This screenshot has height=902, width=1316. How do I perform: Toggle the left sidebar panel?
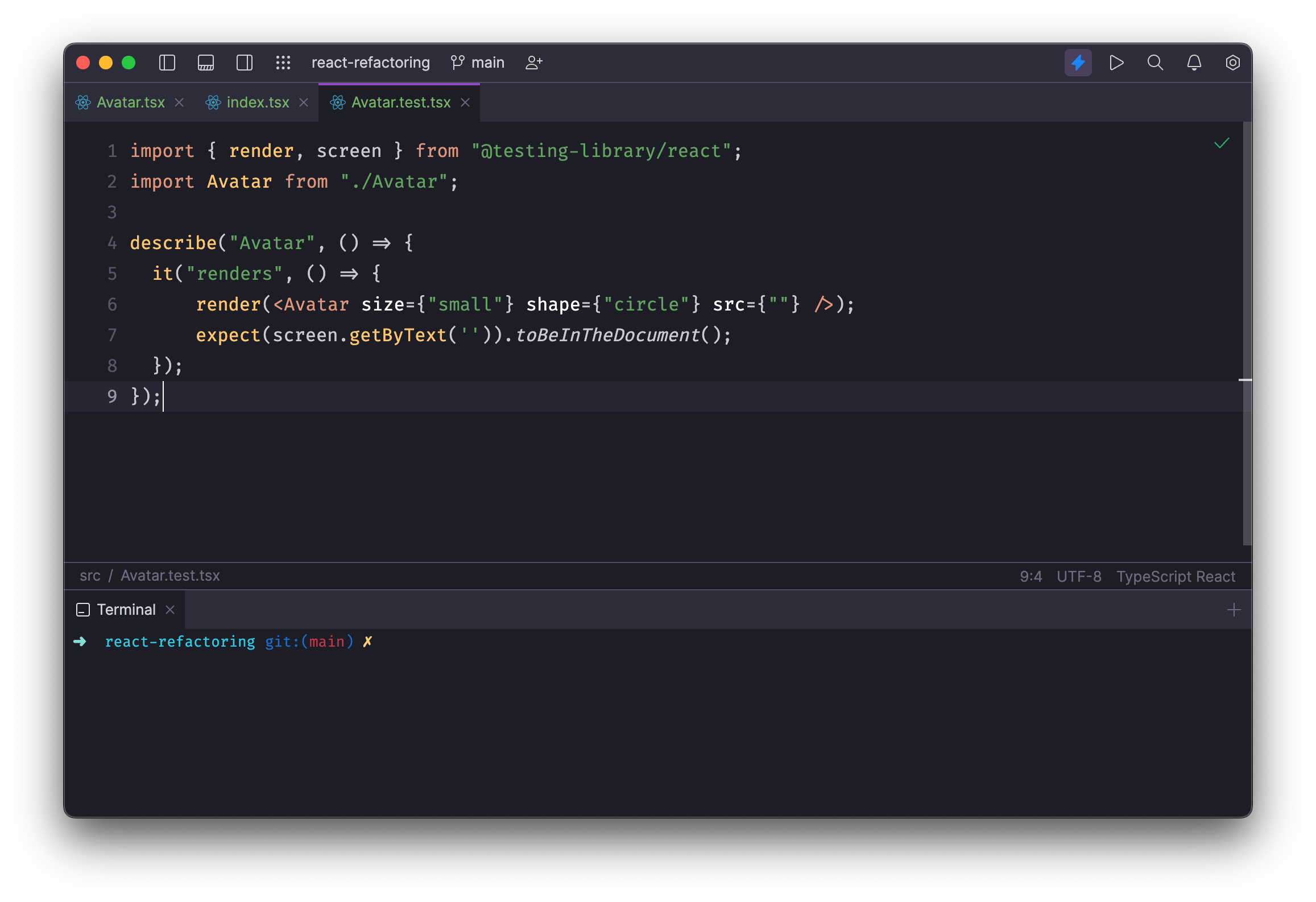pyautogui.click(x=167, y=63)
